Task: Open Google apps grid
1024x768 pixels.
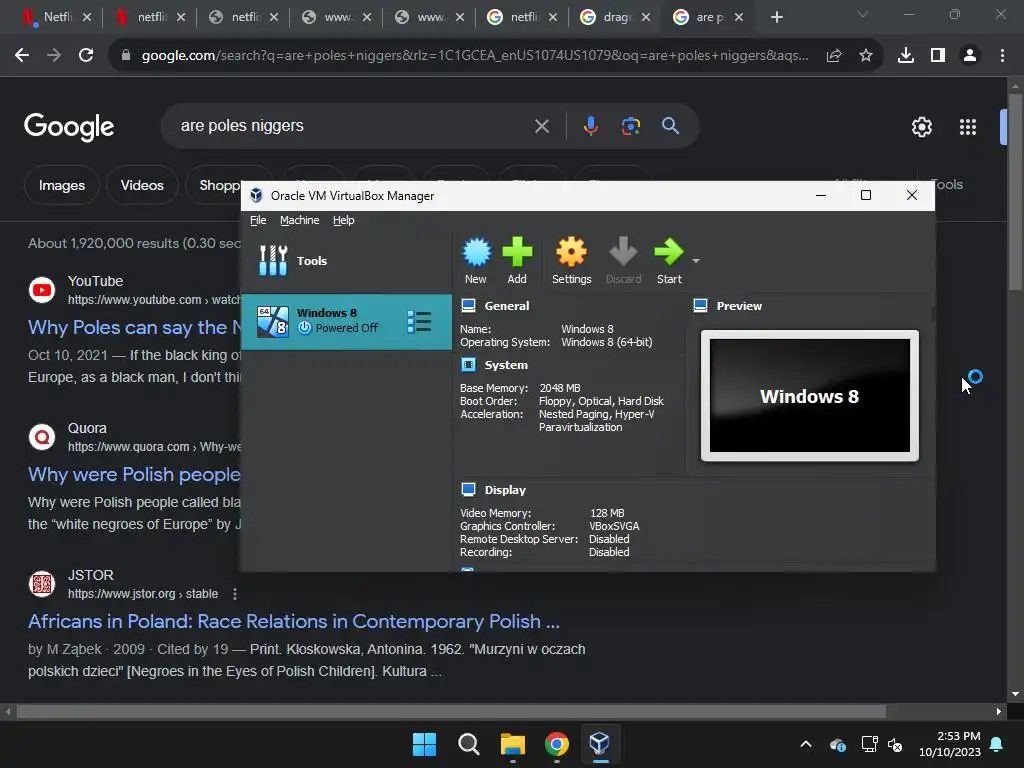Action: (x=968, y=127)
